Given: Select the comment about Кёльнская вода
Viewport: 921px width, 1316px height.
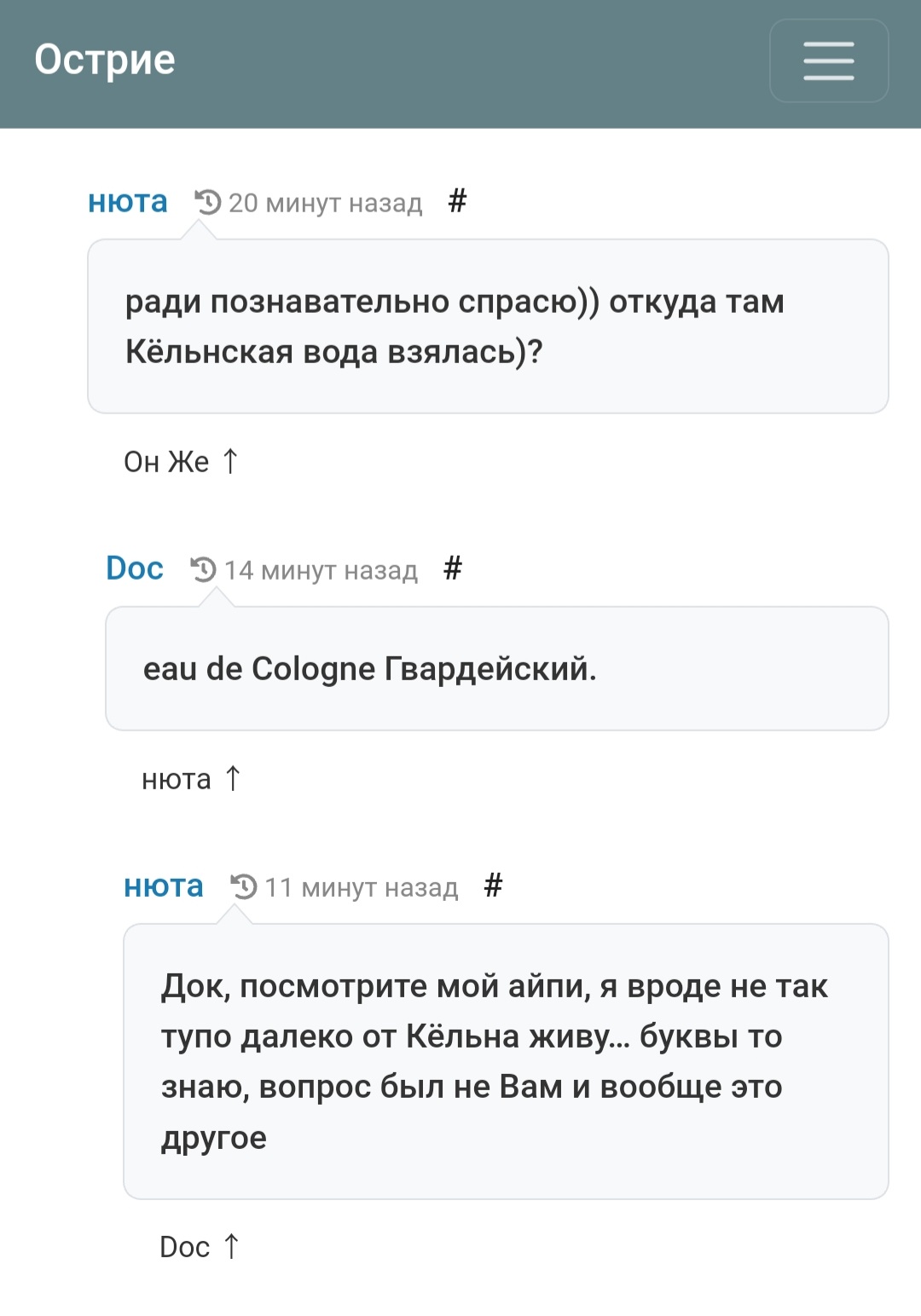Looking at the screenshot, I should tap(488, 326).
